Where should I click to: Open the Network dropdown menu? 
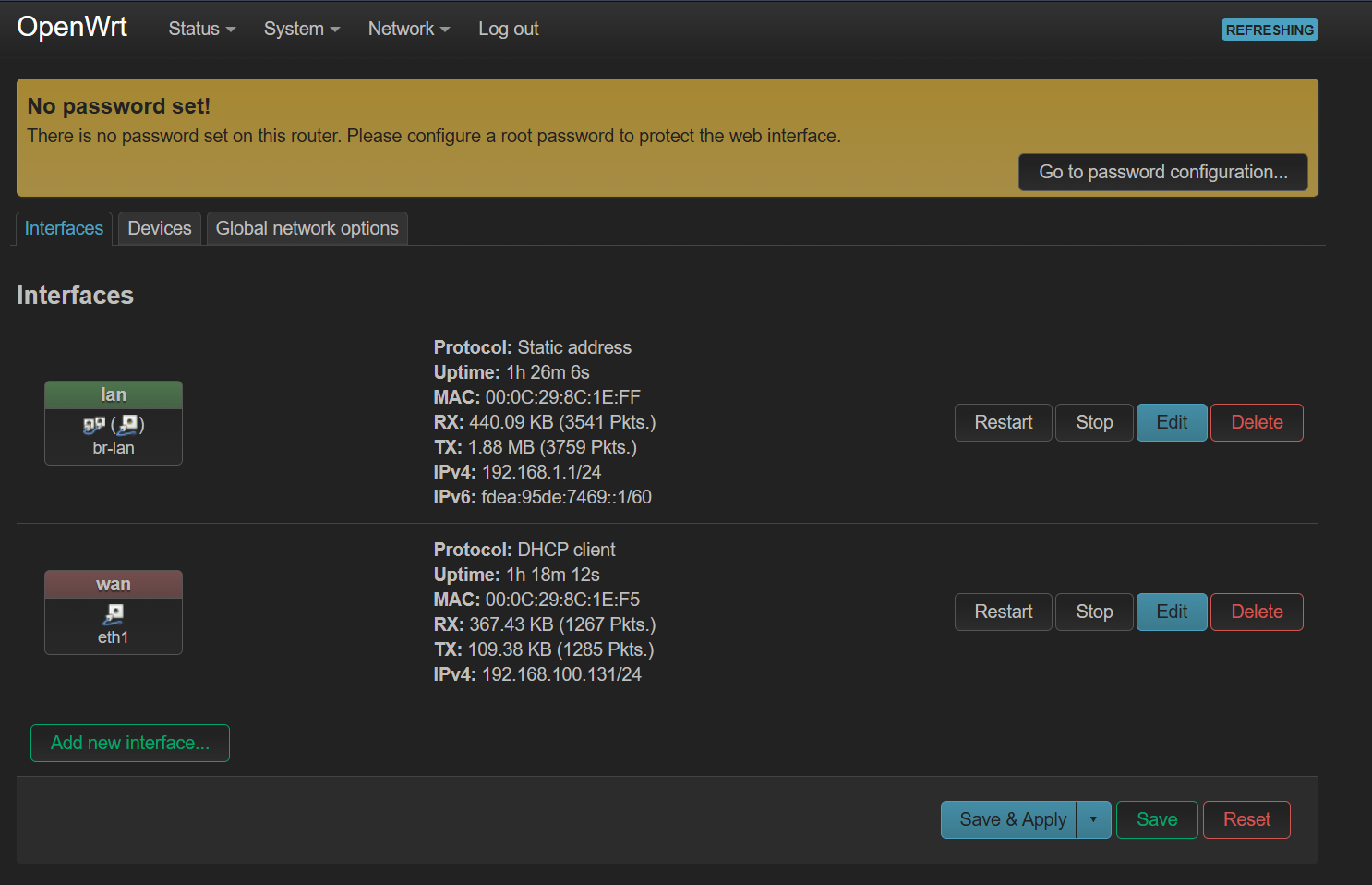click(409, 29)
